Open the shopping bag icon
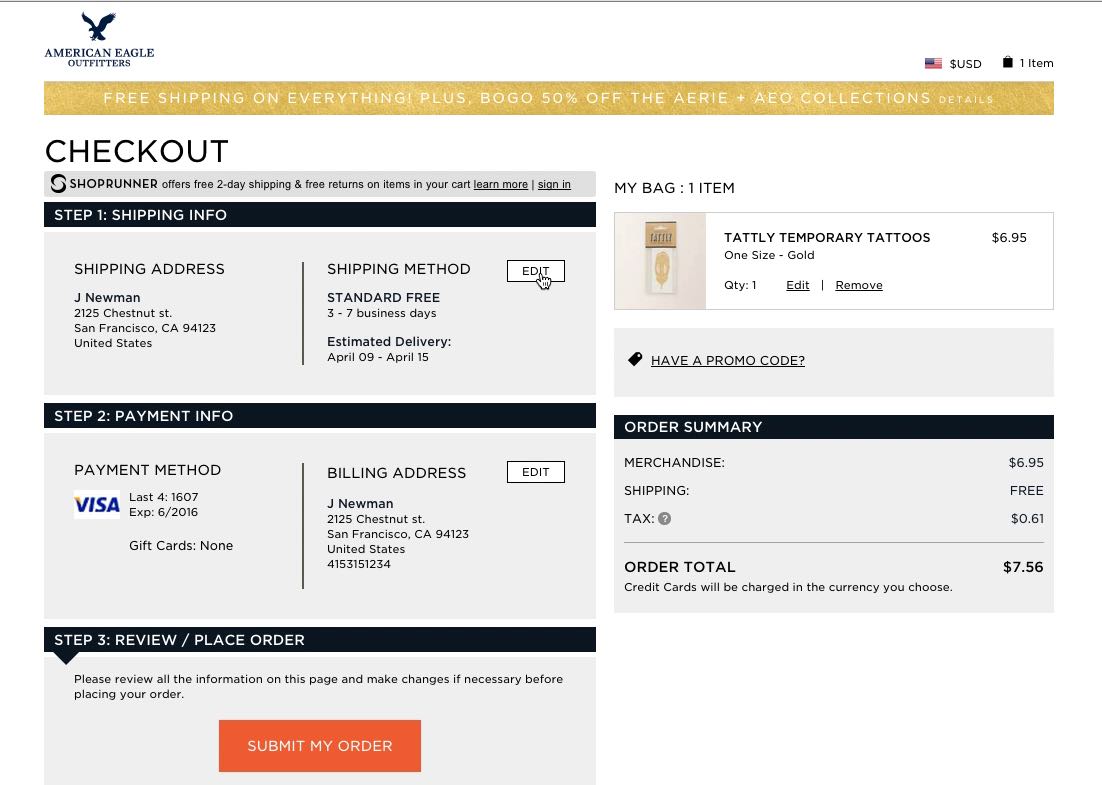The height and width of the screenshot is (785, 1102). (x=1007, y=62)
